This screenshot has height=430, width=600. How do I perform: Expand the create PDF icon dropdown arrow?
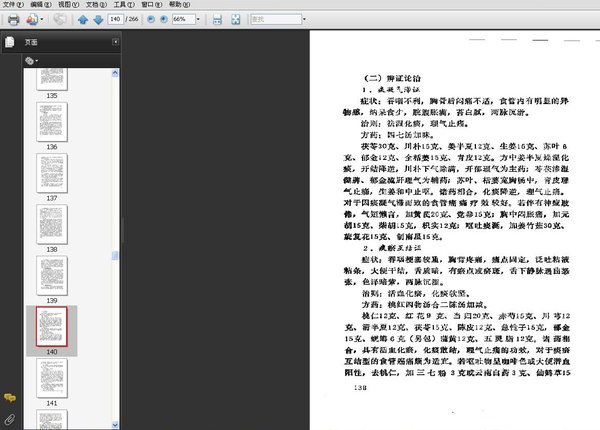pyautogui.click(x=42, y=19)
